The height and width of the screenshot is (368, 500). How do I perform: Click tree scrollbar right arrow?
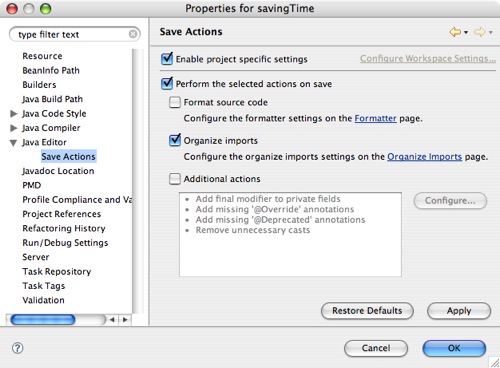pyautogui.click(x=125, y=320)
